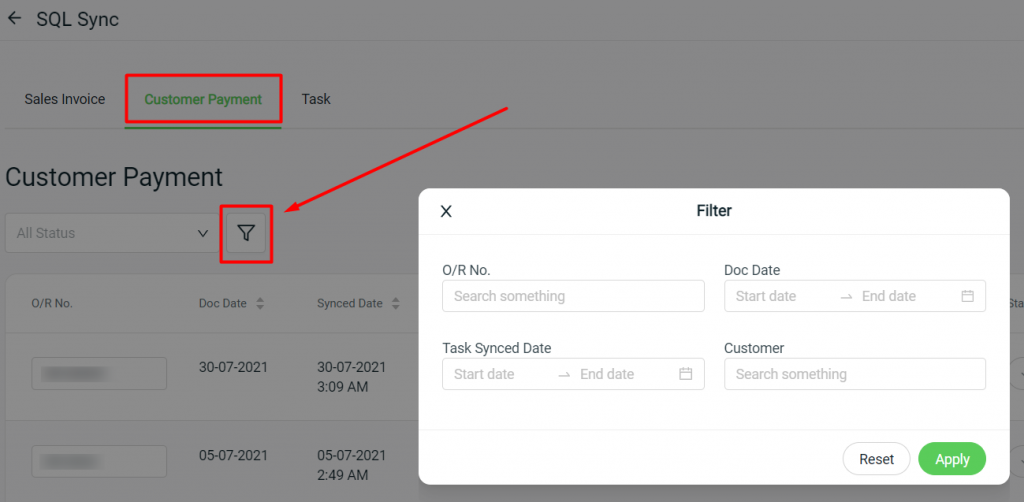This screenshot has height=502, width=1024.
Task: Sort by Synced Date column arrows
Action: [395, 304]
